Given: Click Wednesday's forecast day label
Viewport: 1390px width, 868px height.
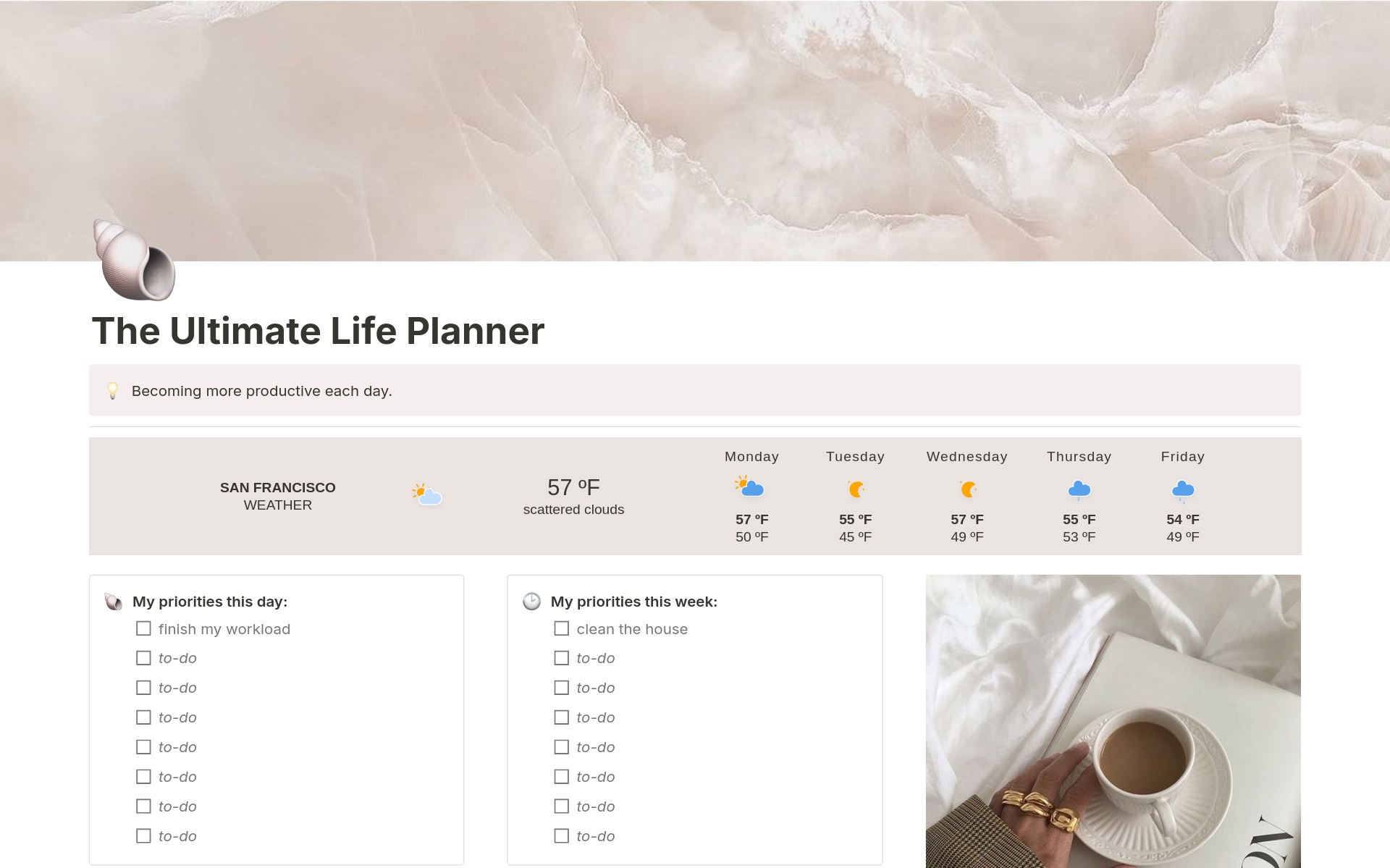Looking at the screenshot, I should point(966,457).
